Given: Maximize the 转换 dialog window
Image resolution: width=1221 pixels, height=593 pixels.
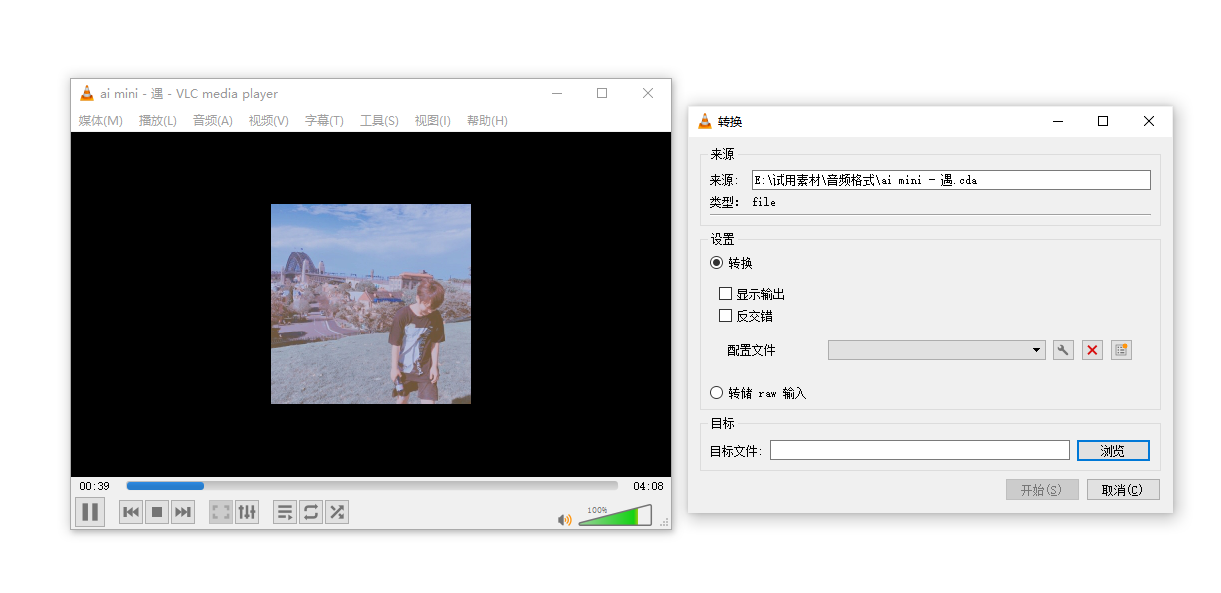Looking at the screenshot, I should click(1103, 121).
